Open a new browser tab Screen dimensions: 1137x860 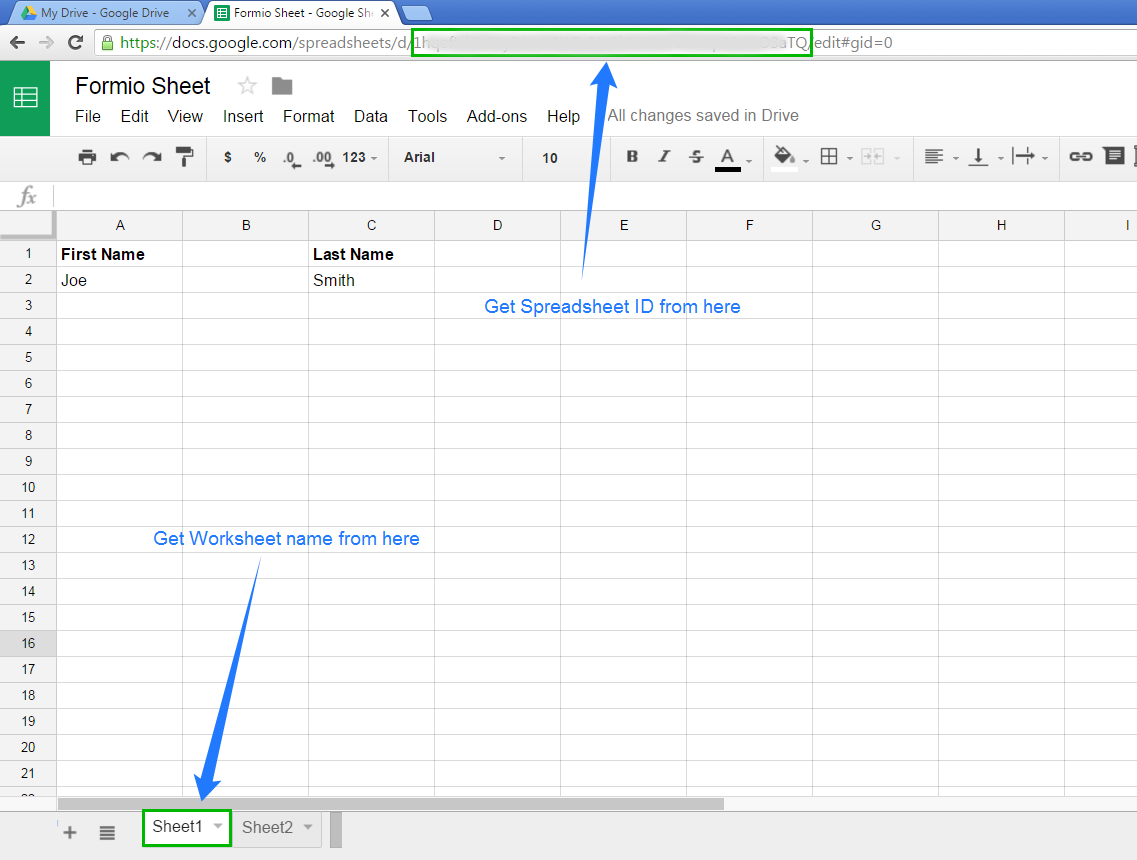click(x=416, y=13)
